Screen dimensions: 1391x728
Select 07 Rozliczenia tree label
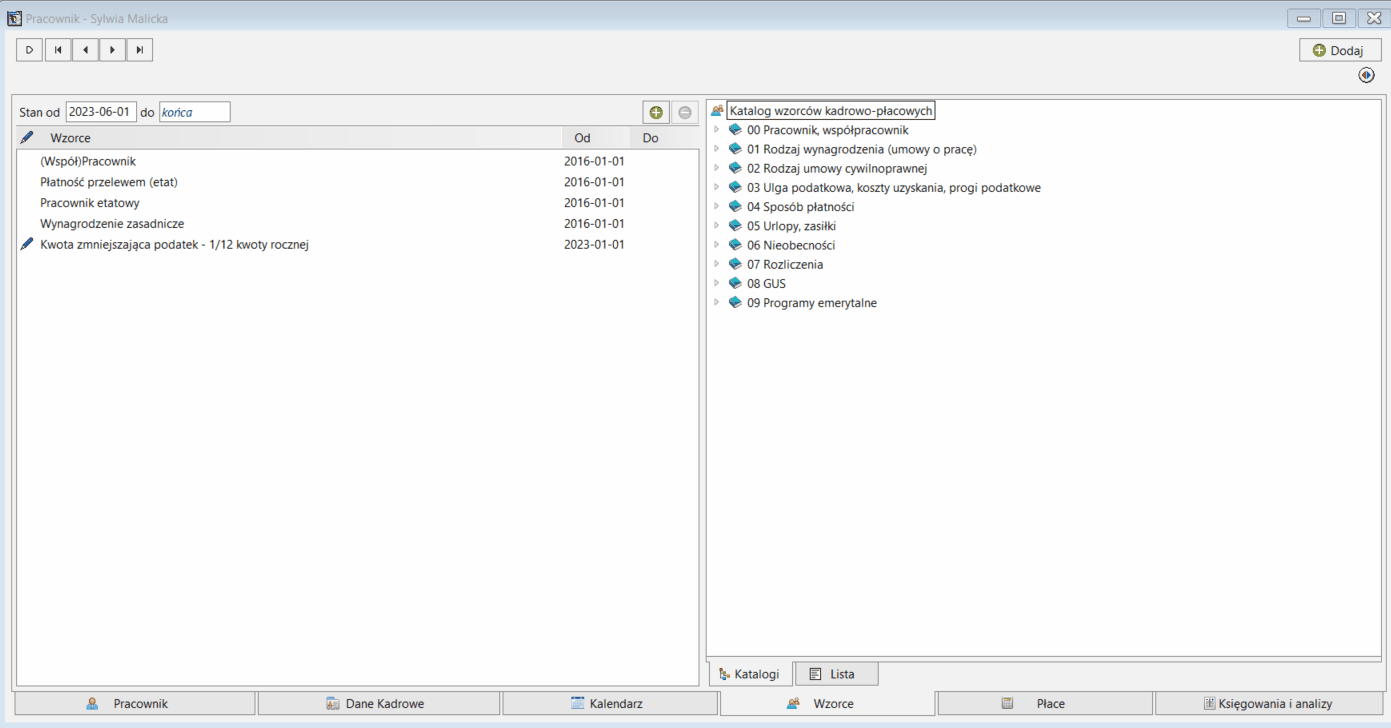click(x=785, y=265)
